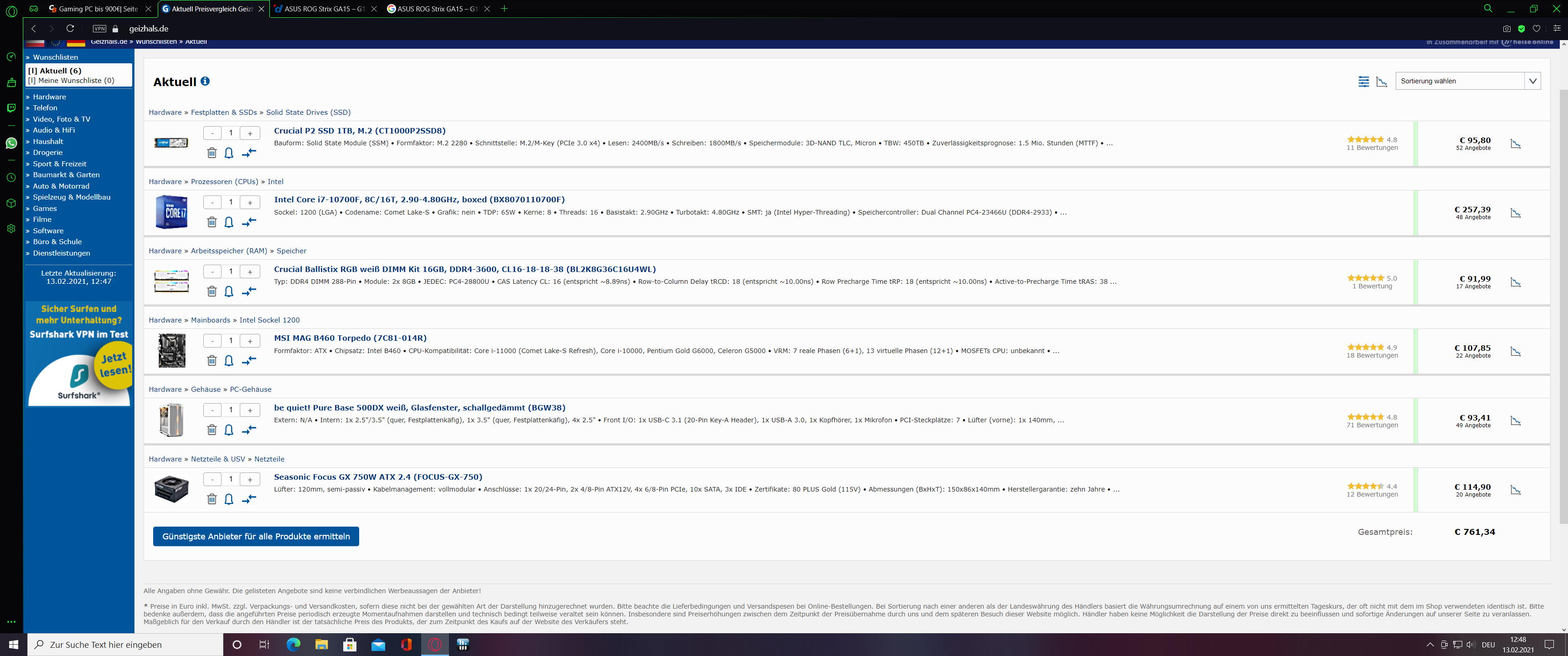Expand the Games category in sidebar
The height and width of the screenshot is (656, 1568).
click(44, 208)
